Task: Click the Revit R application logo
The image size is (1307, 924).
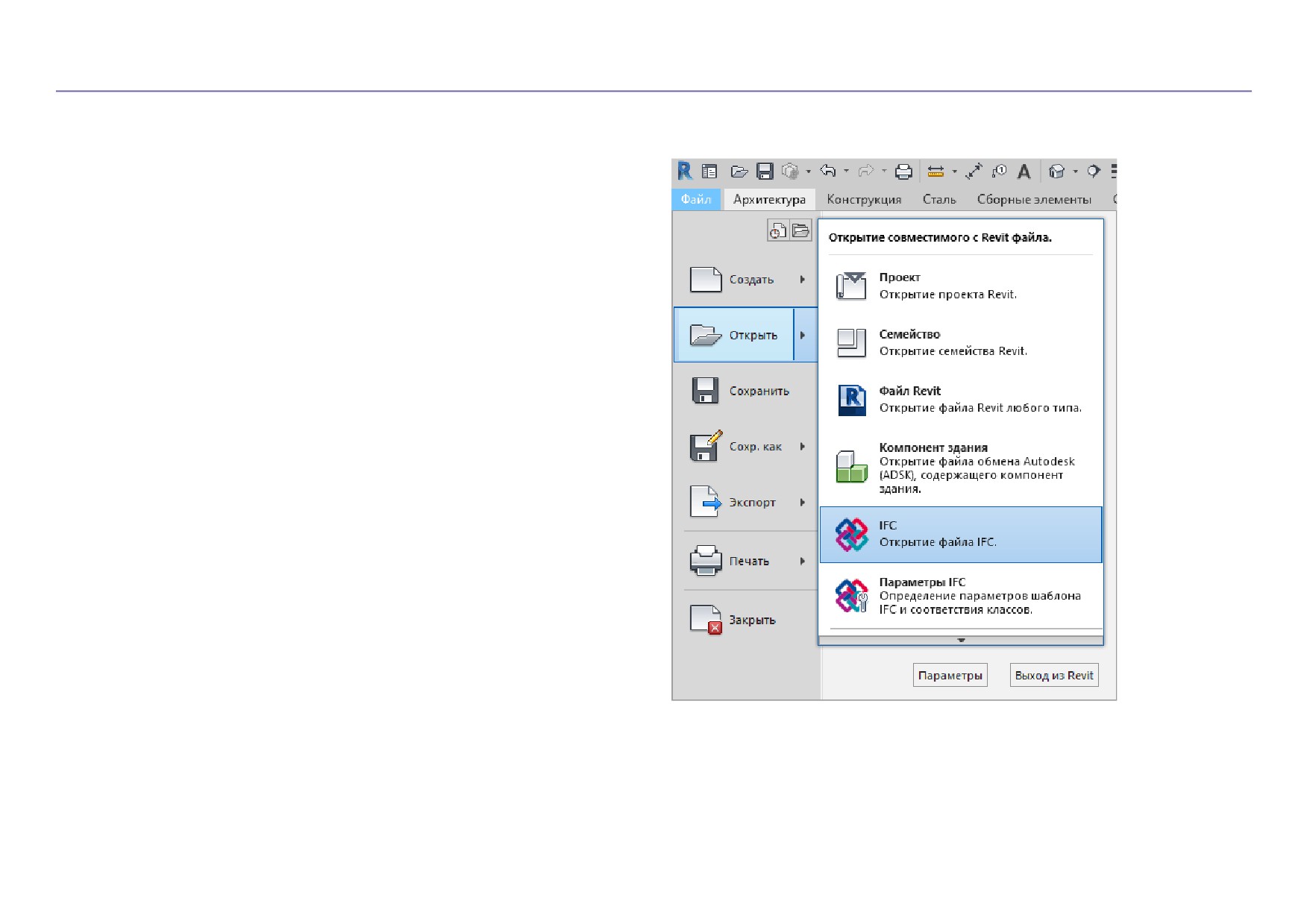Action: 684,172
